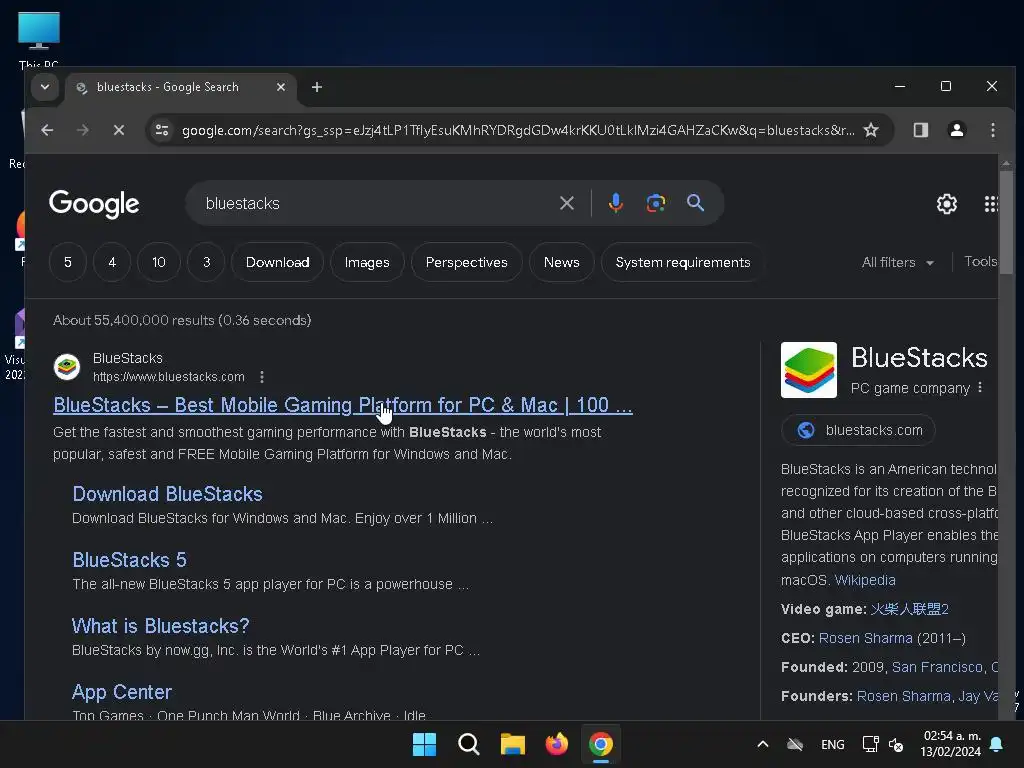
Task: Open the Chrome three-dot menu
Action: 993,130
